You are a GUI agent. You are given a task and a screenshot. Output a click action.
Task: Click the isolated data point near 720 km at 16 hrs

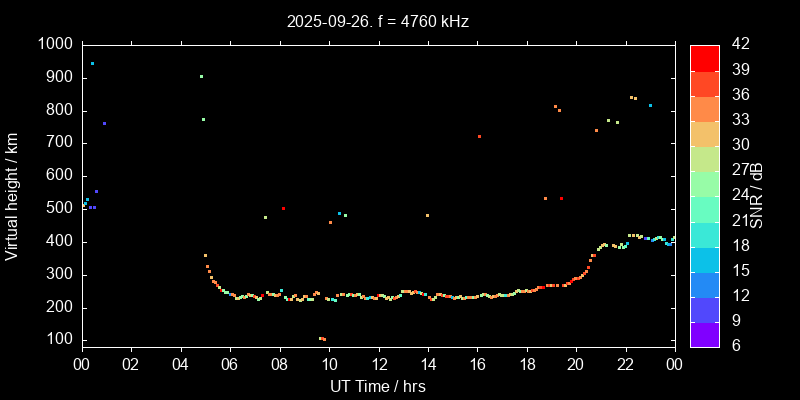[x=479, y=136]
